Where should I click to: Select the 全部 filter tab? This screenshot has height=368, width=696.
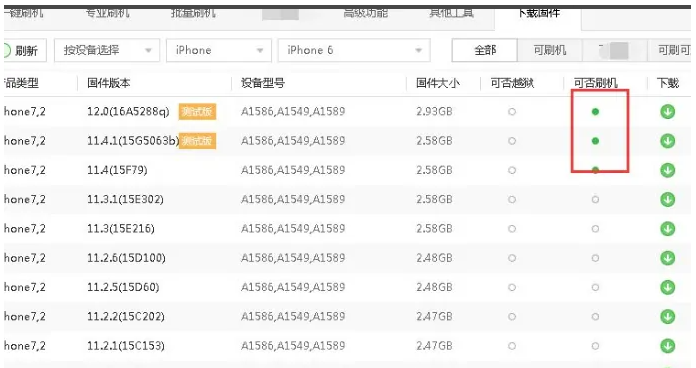click(485, 50)
